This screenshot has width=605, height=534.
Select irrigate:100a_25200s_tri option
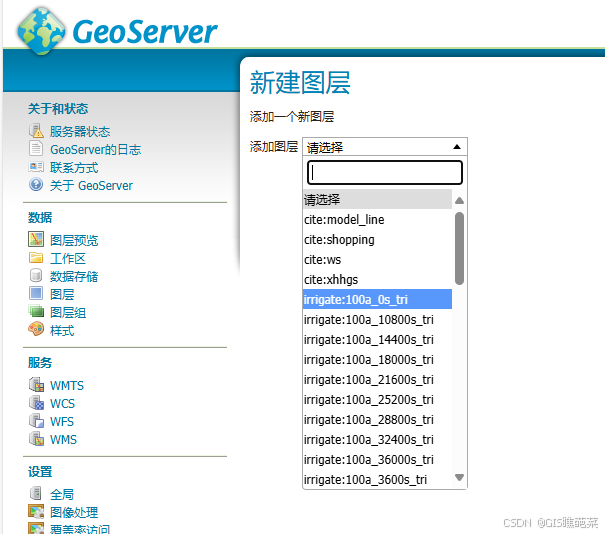377,400
